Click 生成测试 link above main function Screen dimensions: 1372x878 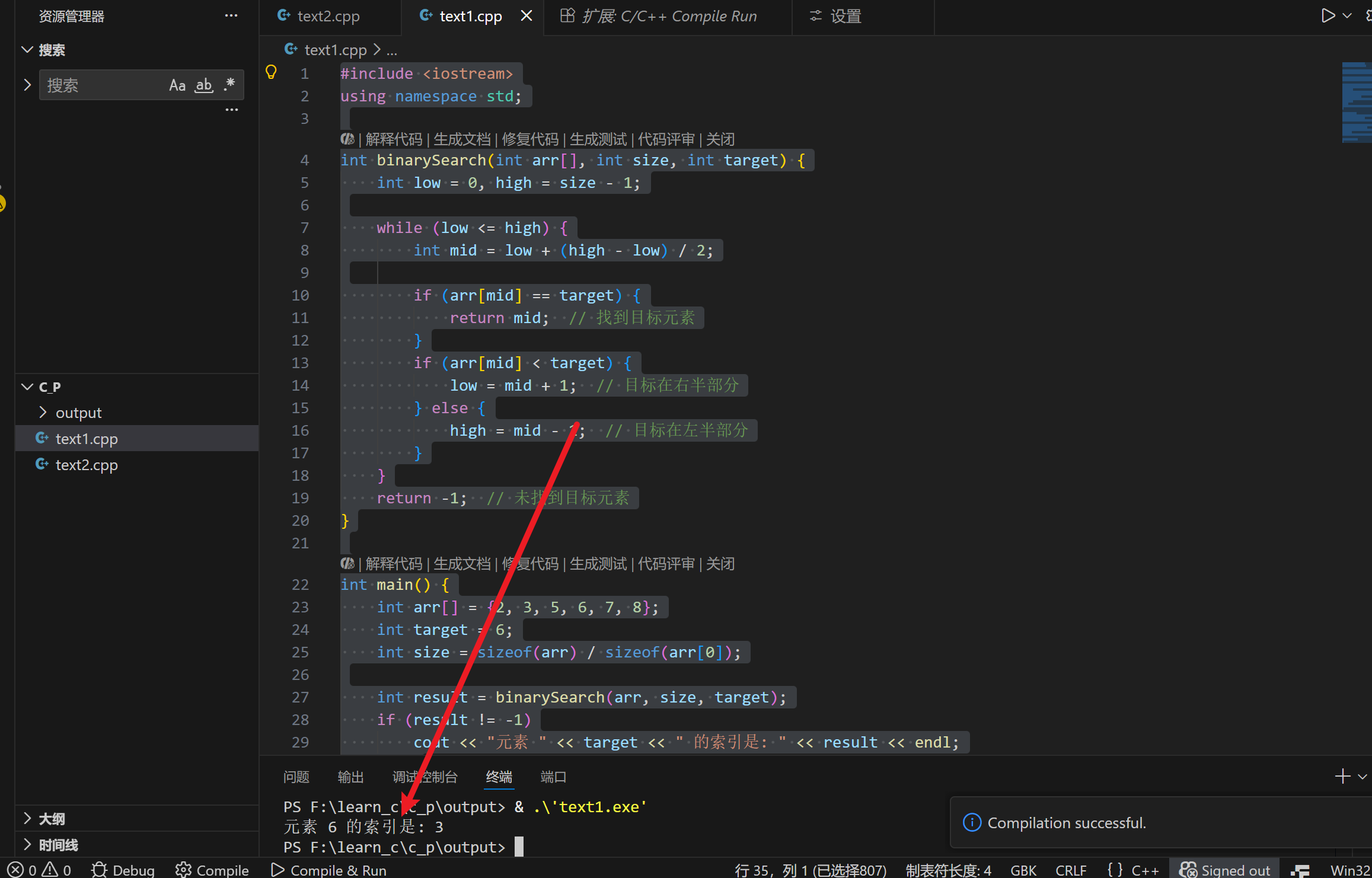point(598,564)
